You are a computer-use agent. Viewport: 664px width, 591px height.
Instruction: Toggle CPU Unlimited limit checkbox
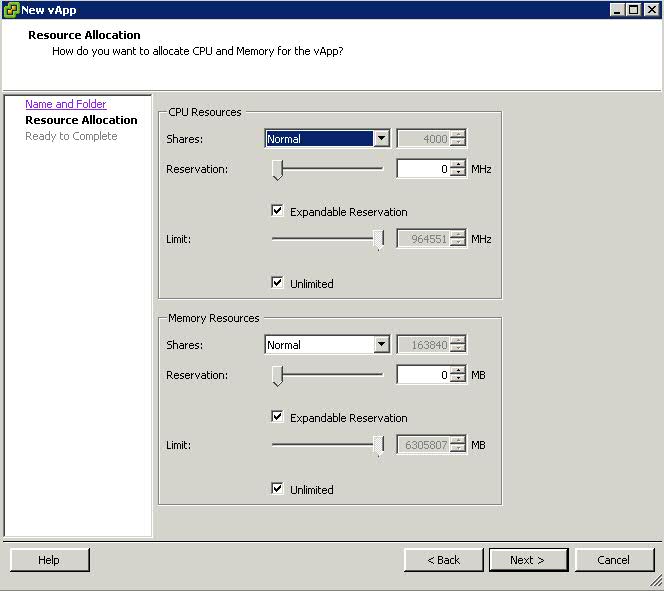(x=277, y=282)
